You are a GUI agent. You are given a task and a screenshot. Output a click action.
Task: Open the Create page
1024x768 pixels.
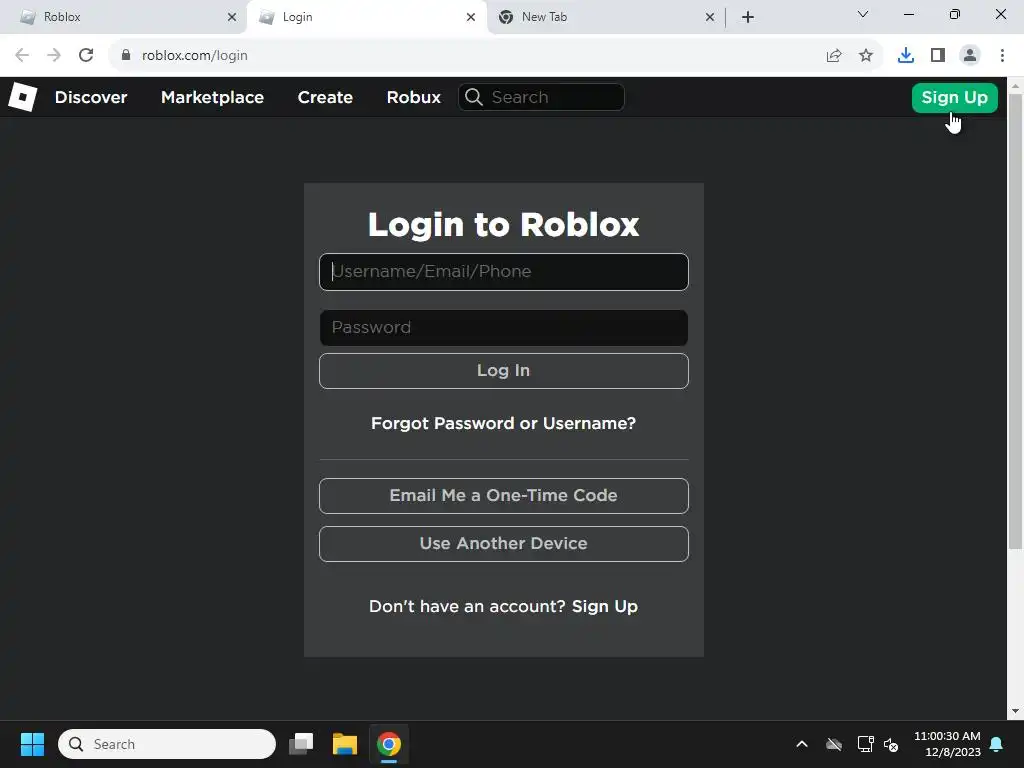click(x=325, y=97)
